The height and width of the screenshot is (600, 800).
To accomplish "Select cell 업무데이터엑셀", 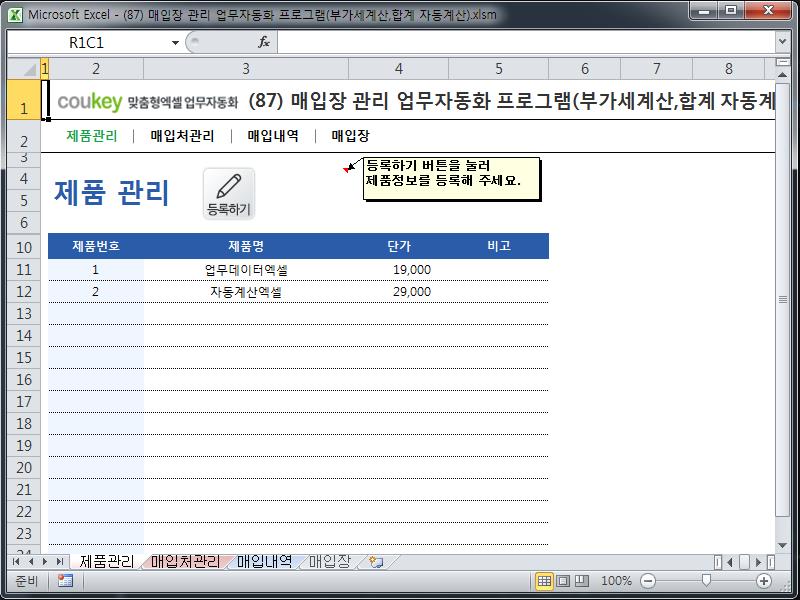I will [x=246, y=269].
